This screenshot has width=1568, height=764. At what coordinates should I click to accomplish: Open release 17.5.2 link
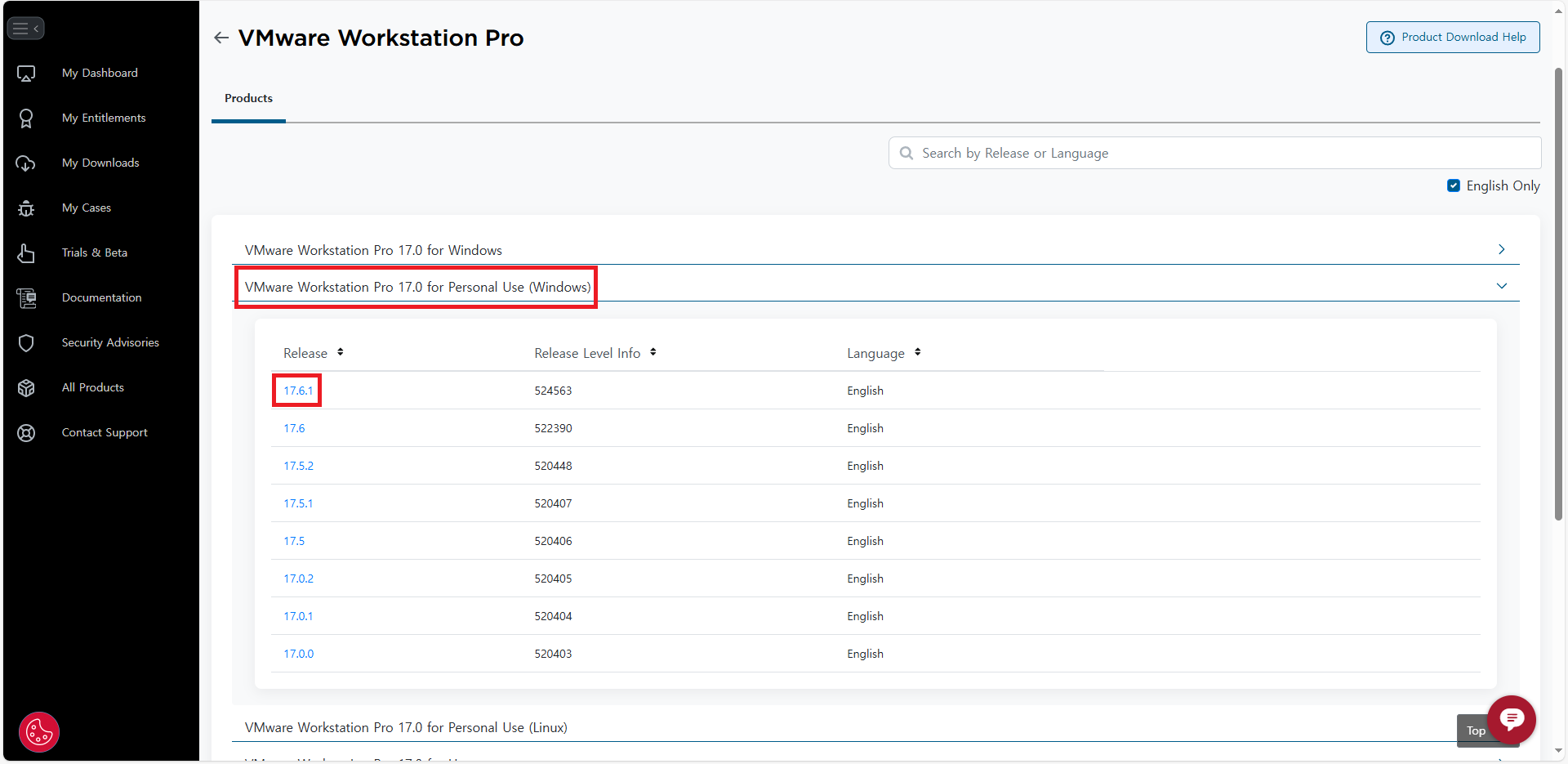pyautogui.click(x=298, y=466)
